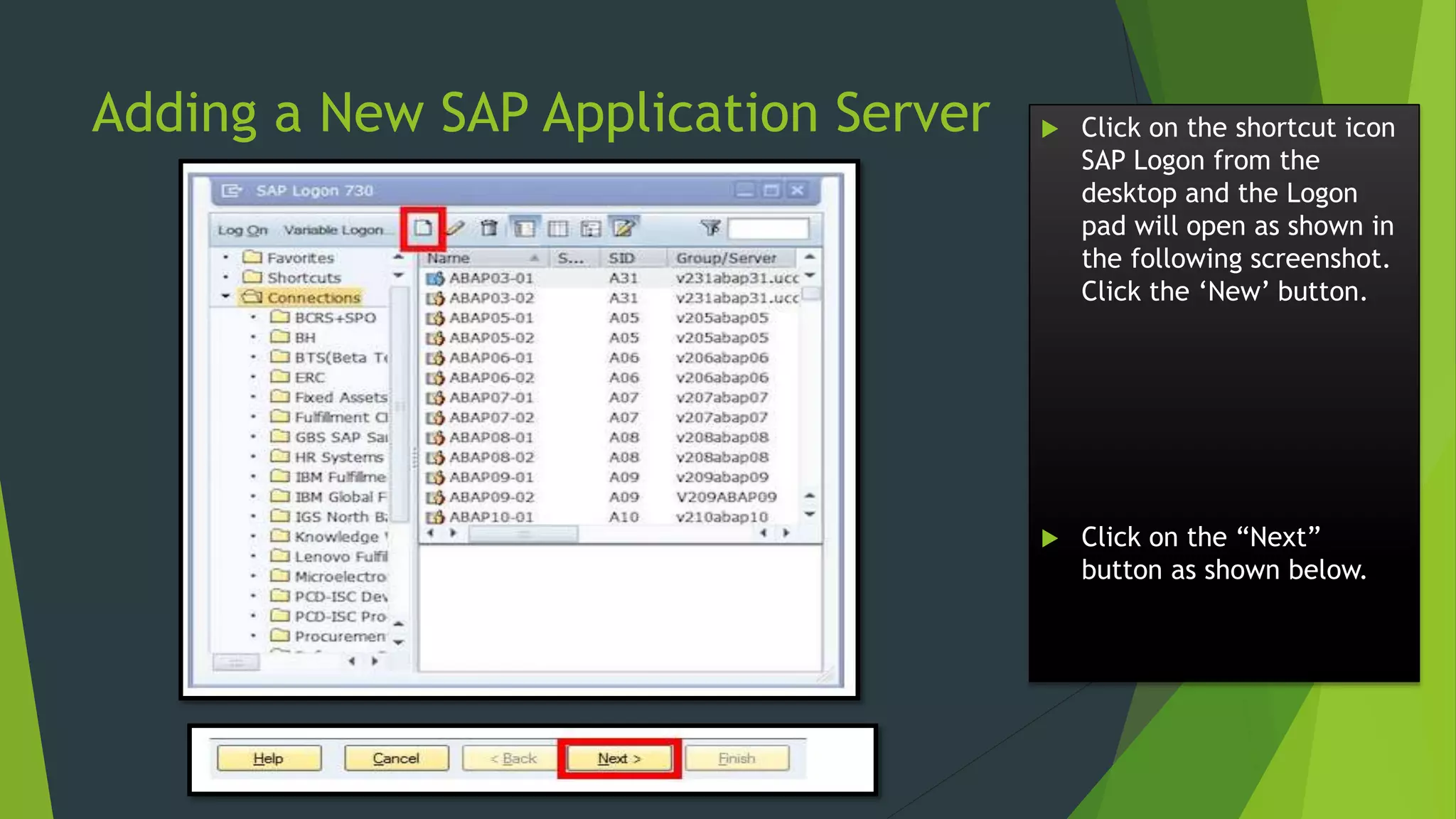
Task: Click the pencil Edit entry icon
Action: [x=455, y=228]
